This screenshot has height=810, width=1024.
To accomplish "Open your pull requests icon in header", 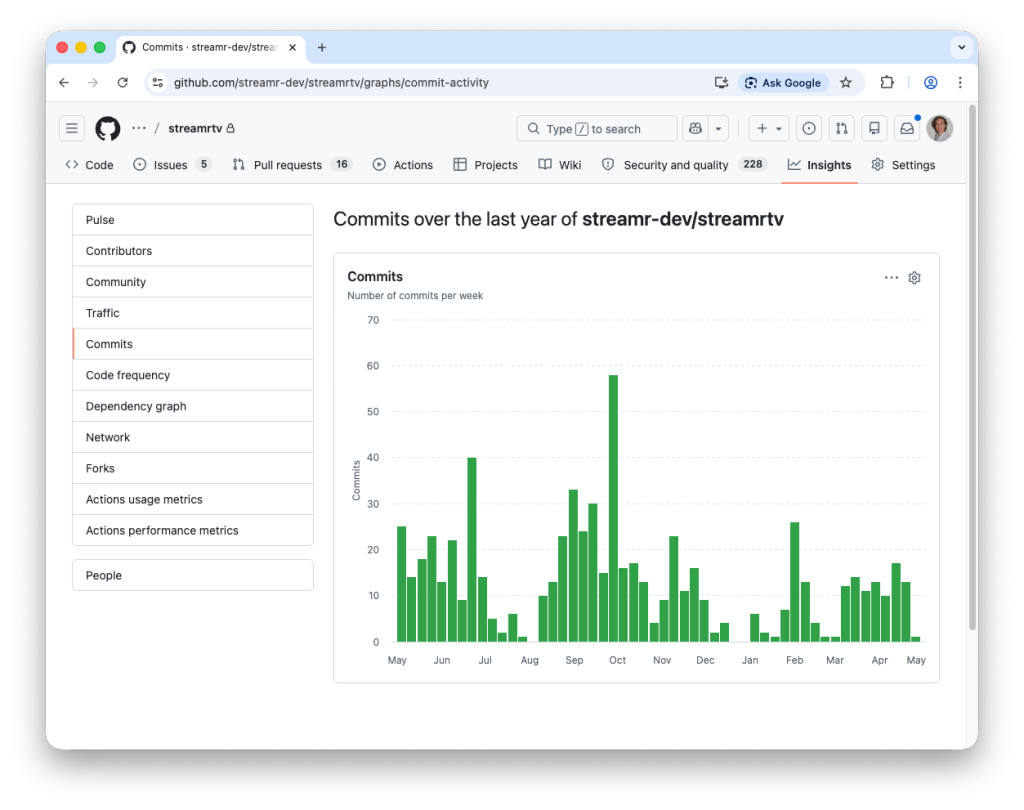I will 842,129.
